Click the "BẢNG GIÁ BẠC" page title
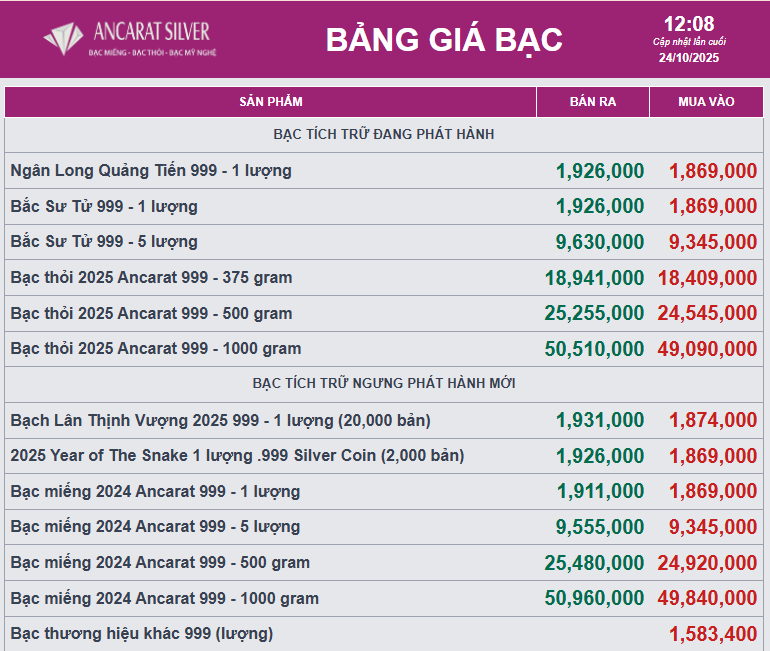The image size is (770, 651). [444, 39]
